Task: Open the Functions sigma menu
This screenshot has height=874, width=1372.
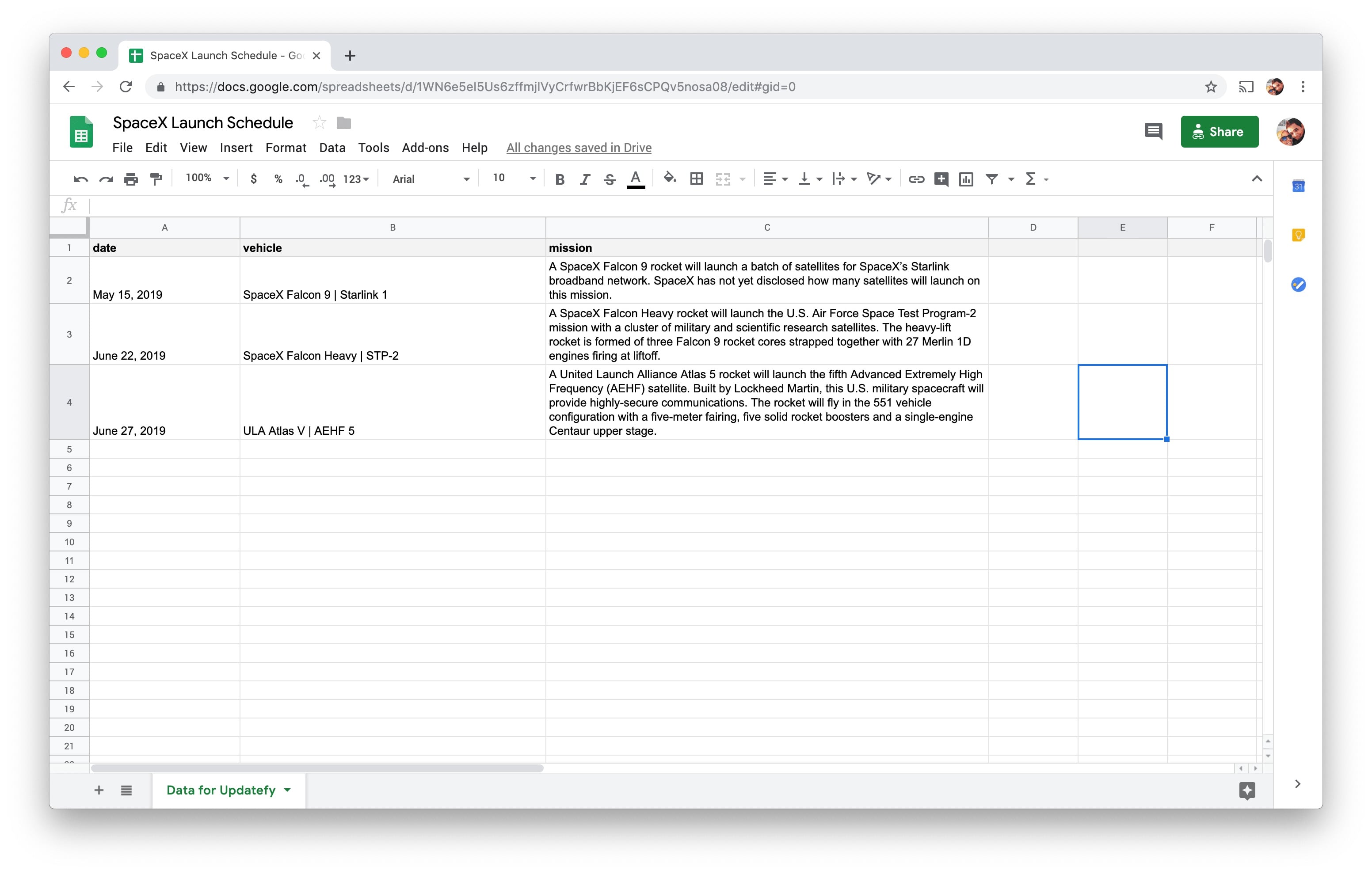Action: coord(1037,179)
